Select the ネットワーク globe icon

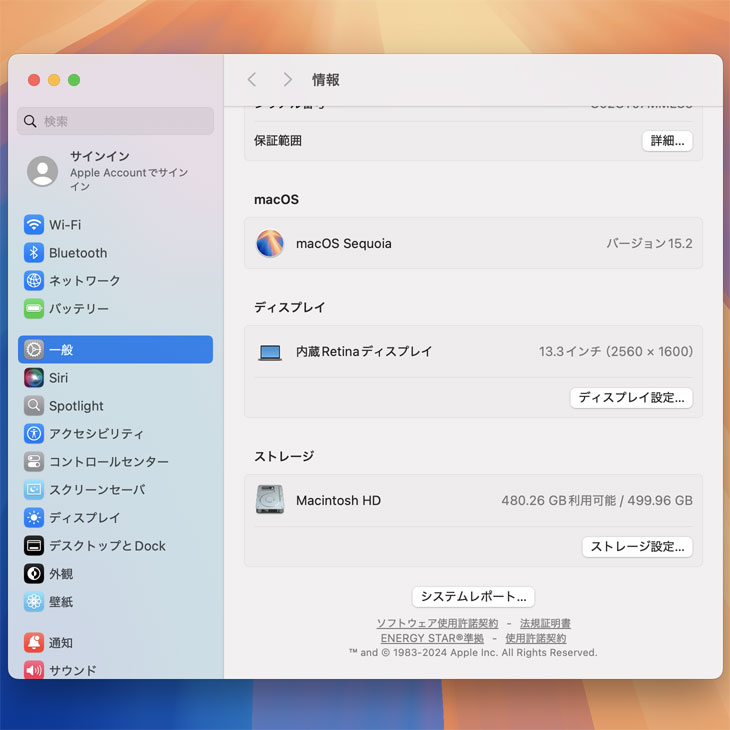[x=34, y=281]
